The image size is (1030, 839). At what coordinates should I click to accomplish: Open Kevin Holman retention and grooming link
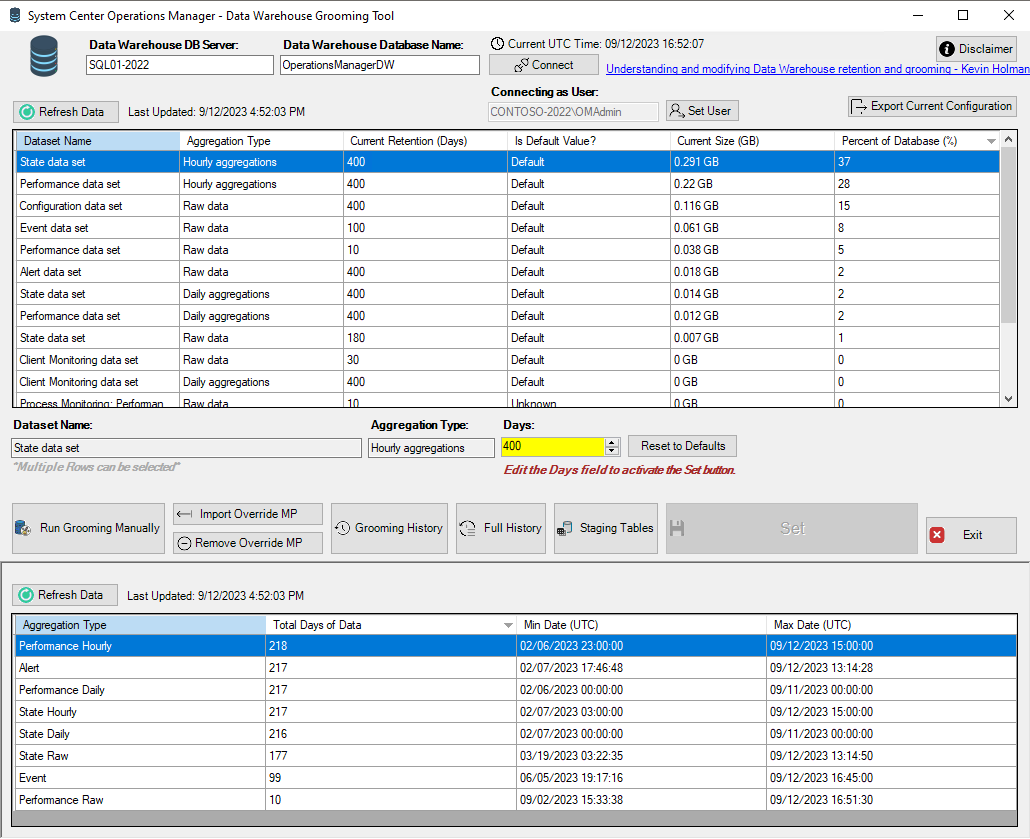click(x=818, y=69)
